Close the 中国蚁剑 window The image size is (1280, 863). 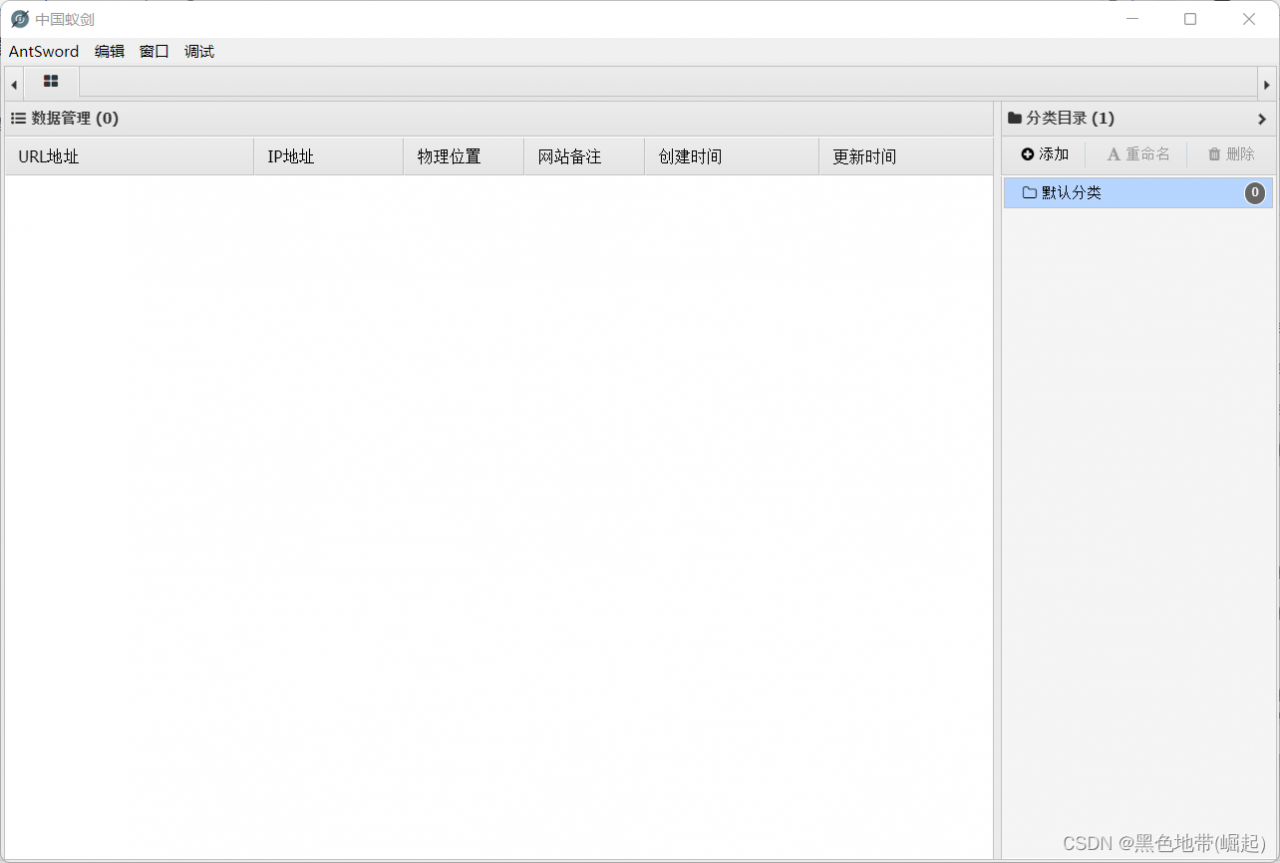(1249, 19)
